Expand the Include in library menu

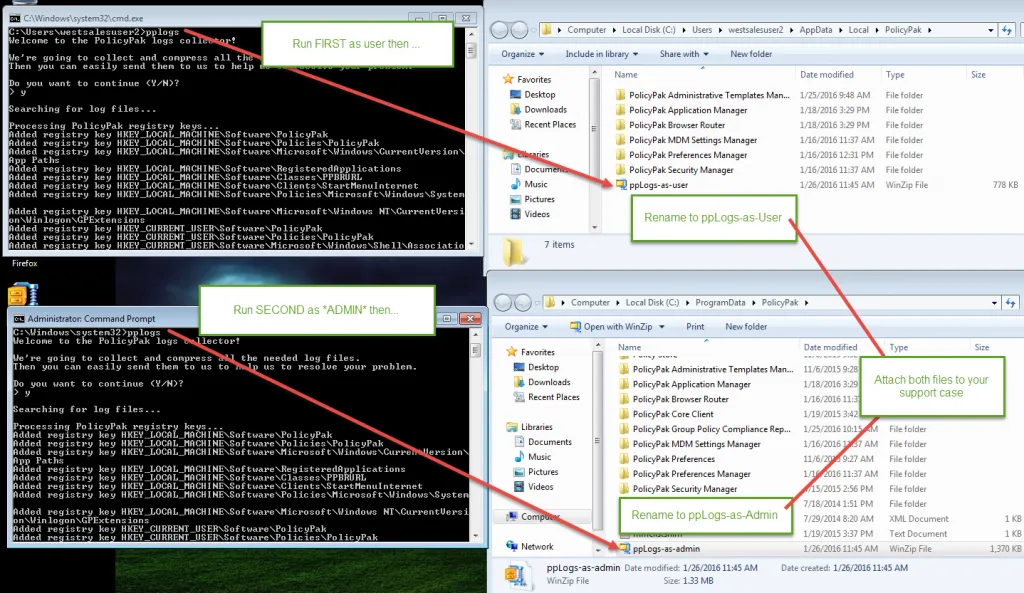(x=602, y=54)
